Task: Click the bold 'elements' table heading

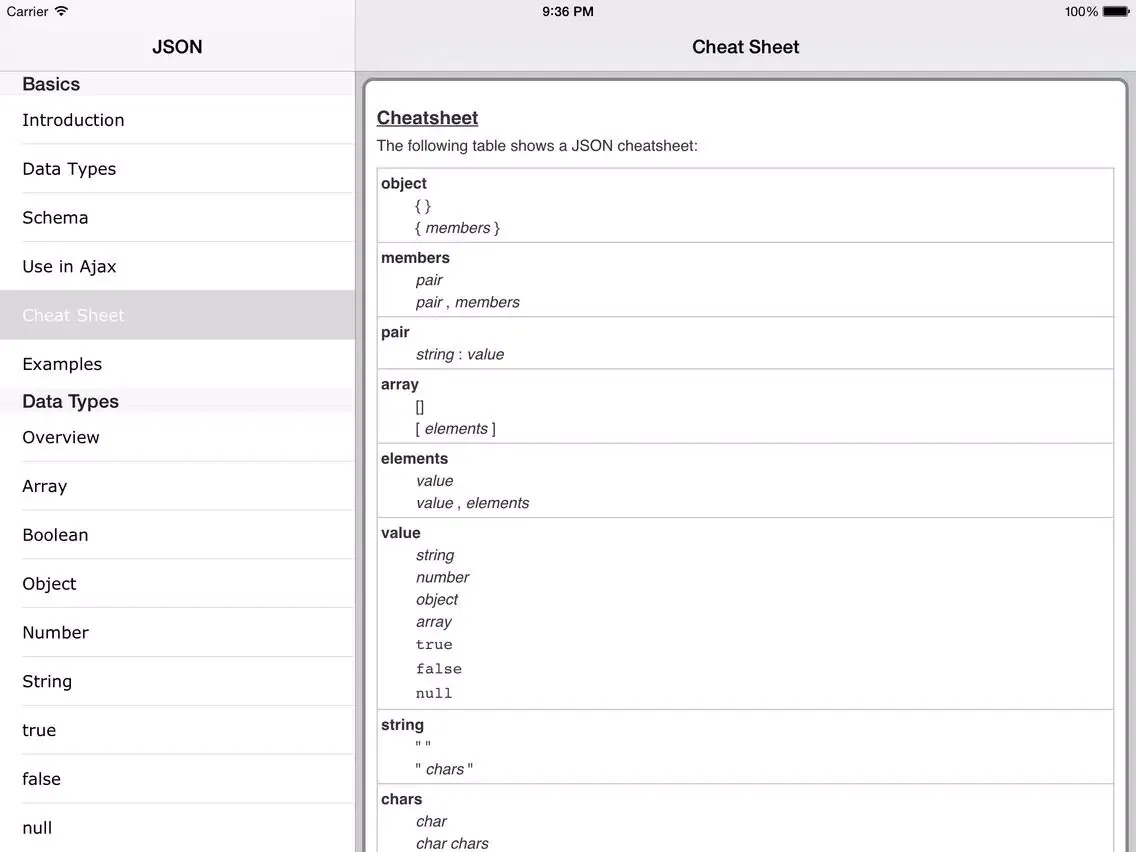Action: pos(414,459)
